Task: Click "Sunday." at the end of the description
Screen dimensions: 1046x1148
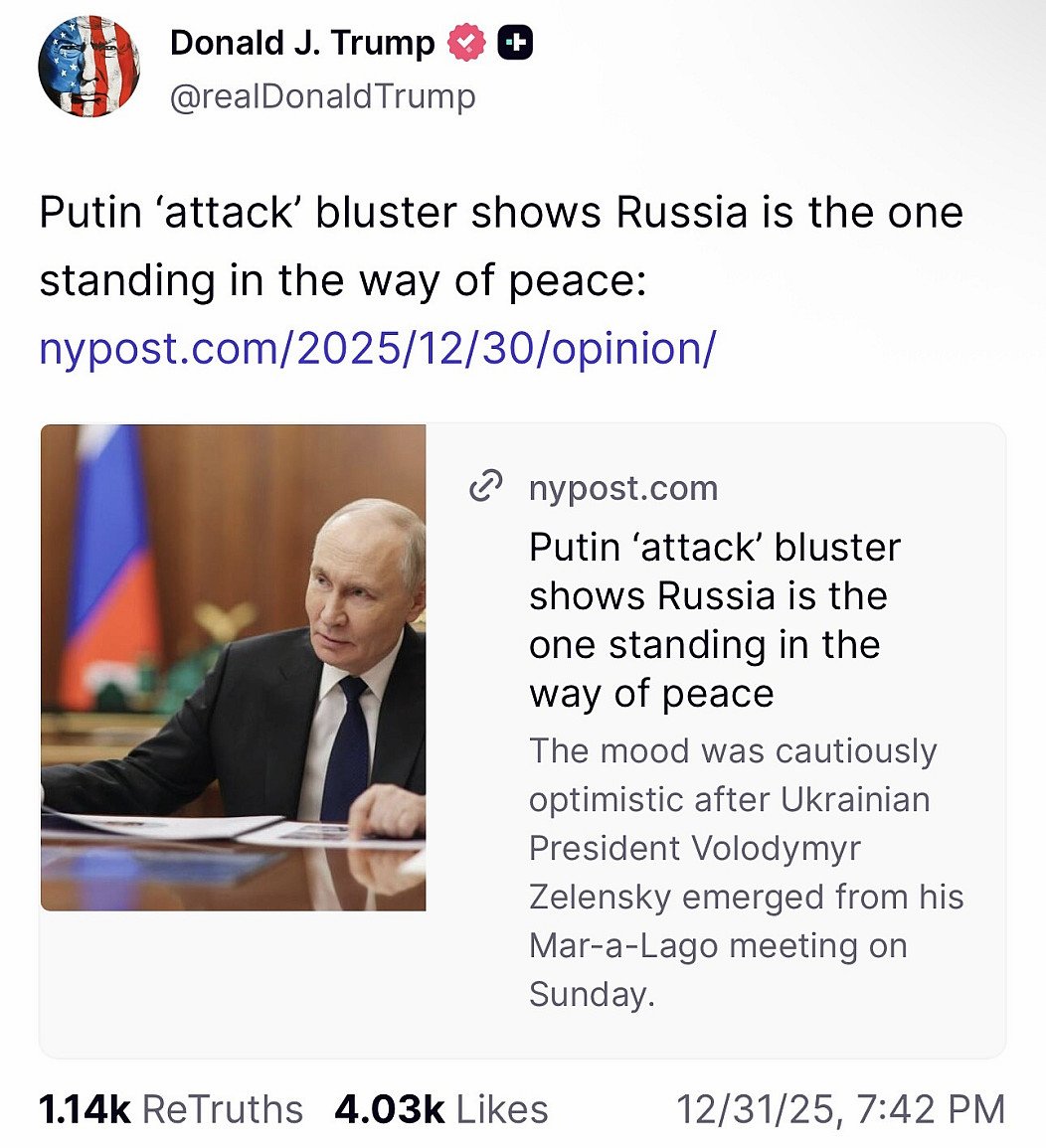Action: tap(592, 994)
